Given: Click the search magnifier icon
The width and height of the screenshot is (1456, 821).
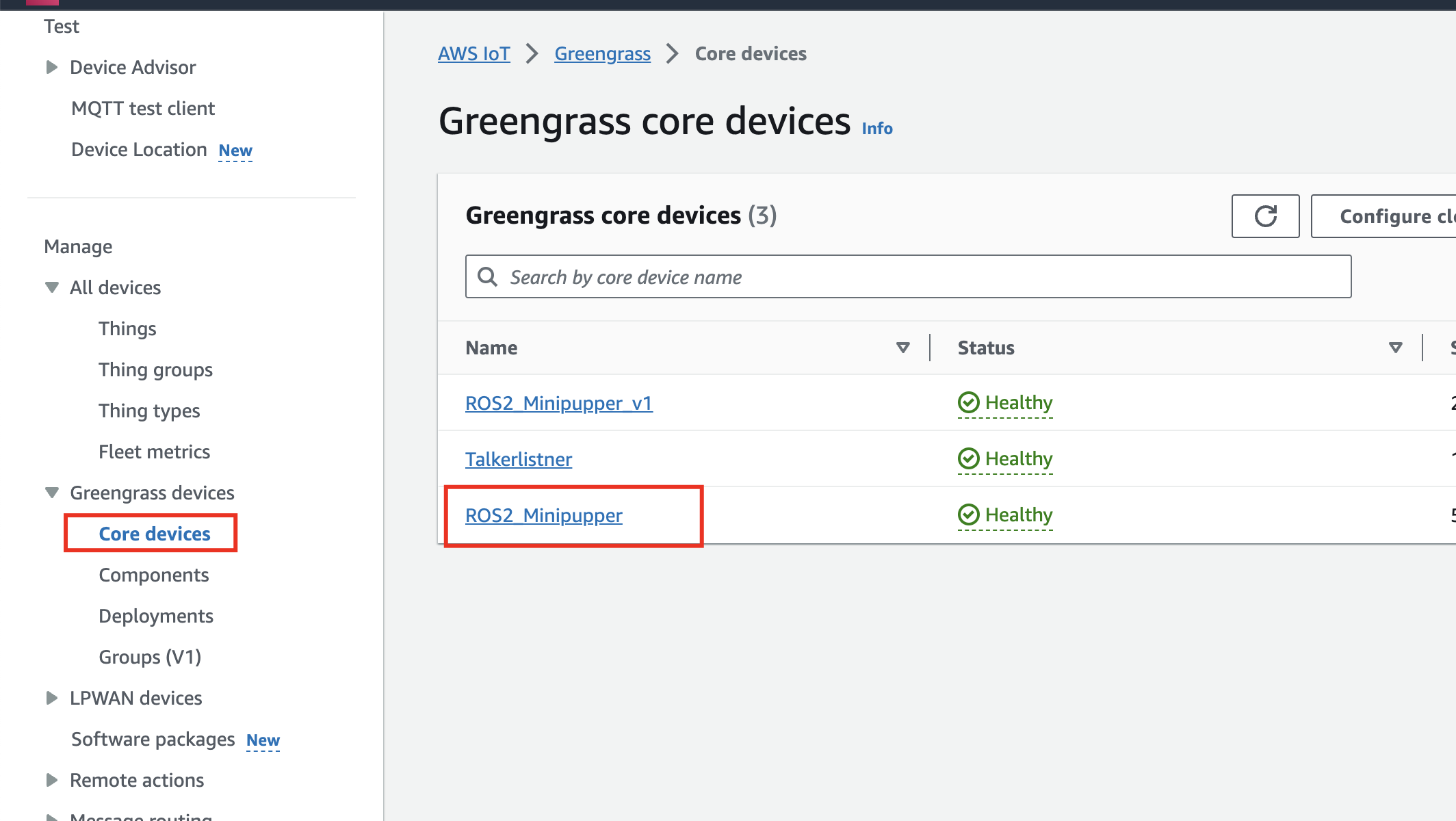Looking at the screenshot, I should (487, 277).
